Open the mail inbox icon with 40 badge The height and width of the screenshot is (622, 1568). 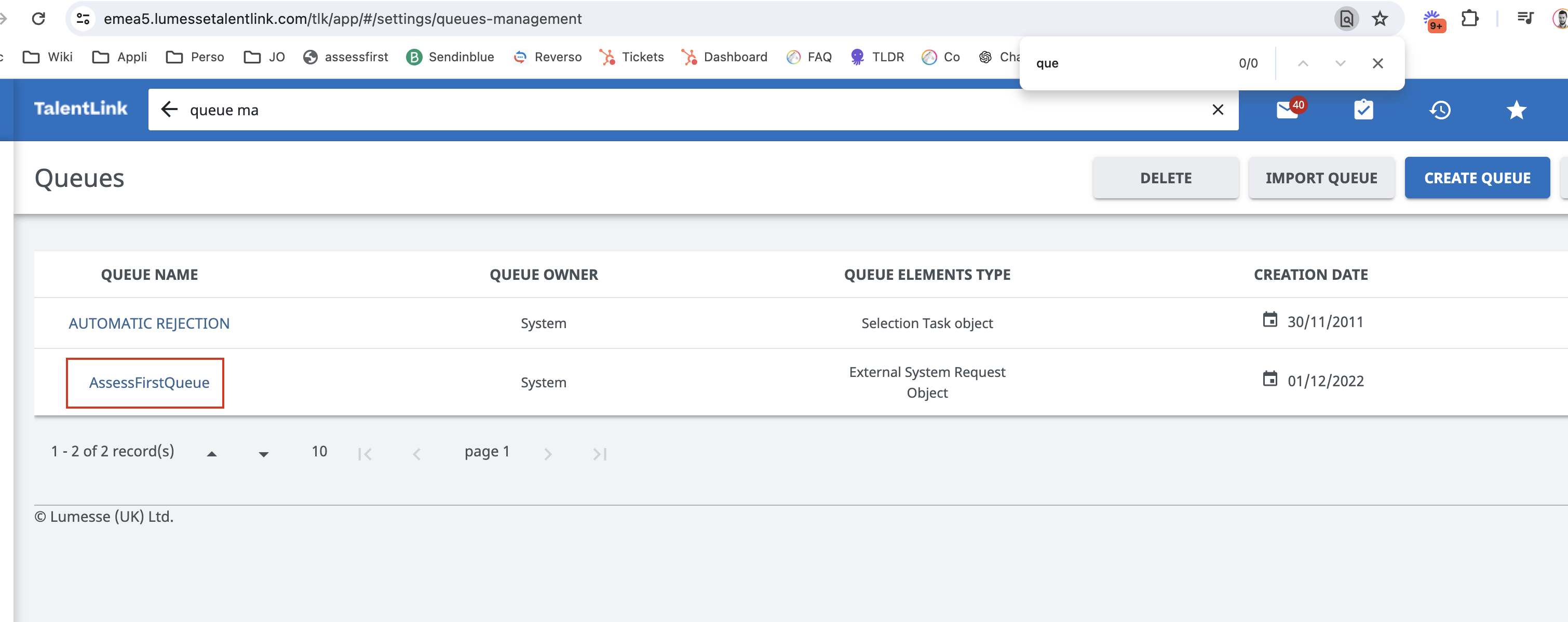pos(1287,110)
